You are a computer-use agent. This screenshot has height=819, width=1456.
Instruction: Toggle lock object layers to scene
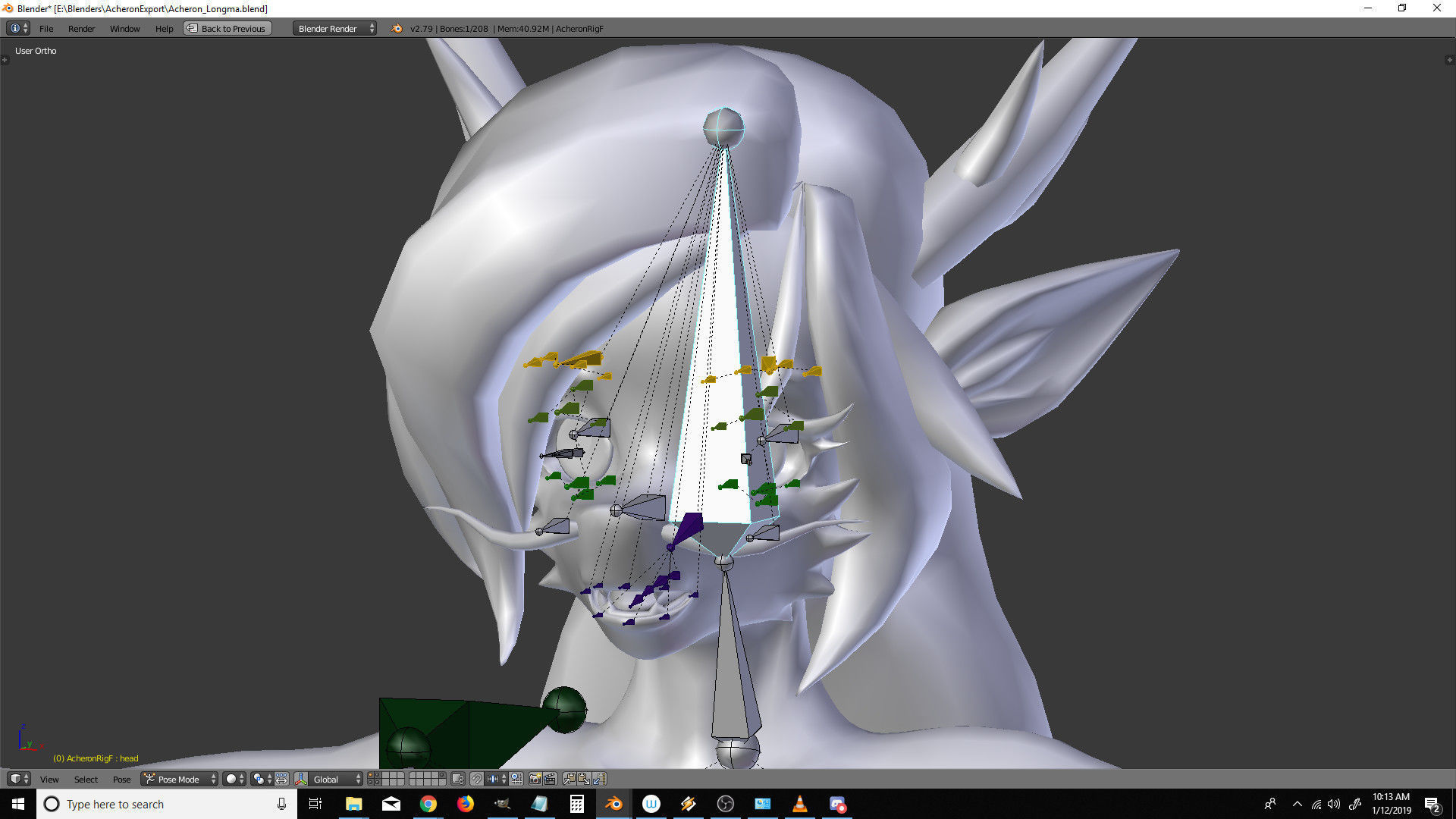pyautogui.click(x=457, y=779)
